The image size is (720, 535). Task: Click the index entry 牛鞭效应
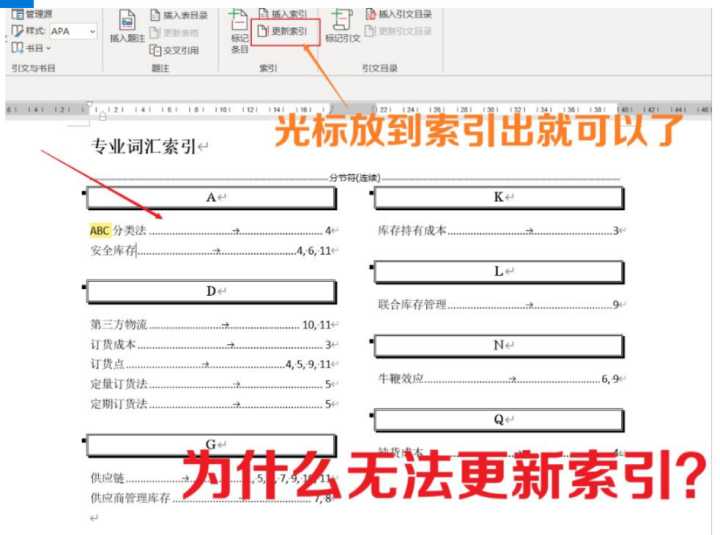[x=400, y=379]
